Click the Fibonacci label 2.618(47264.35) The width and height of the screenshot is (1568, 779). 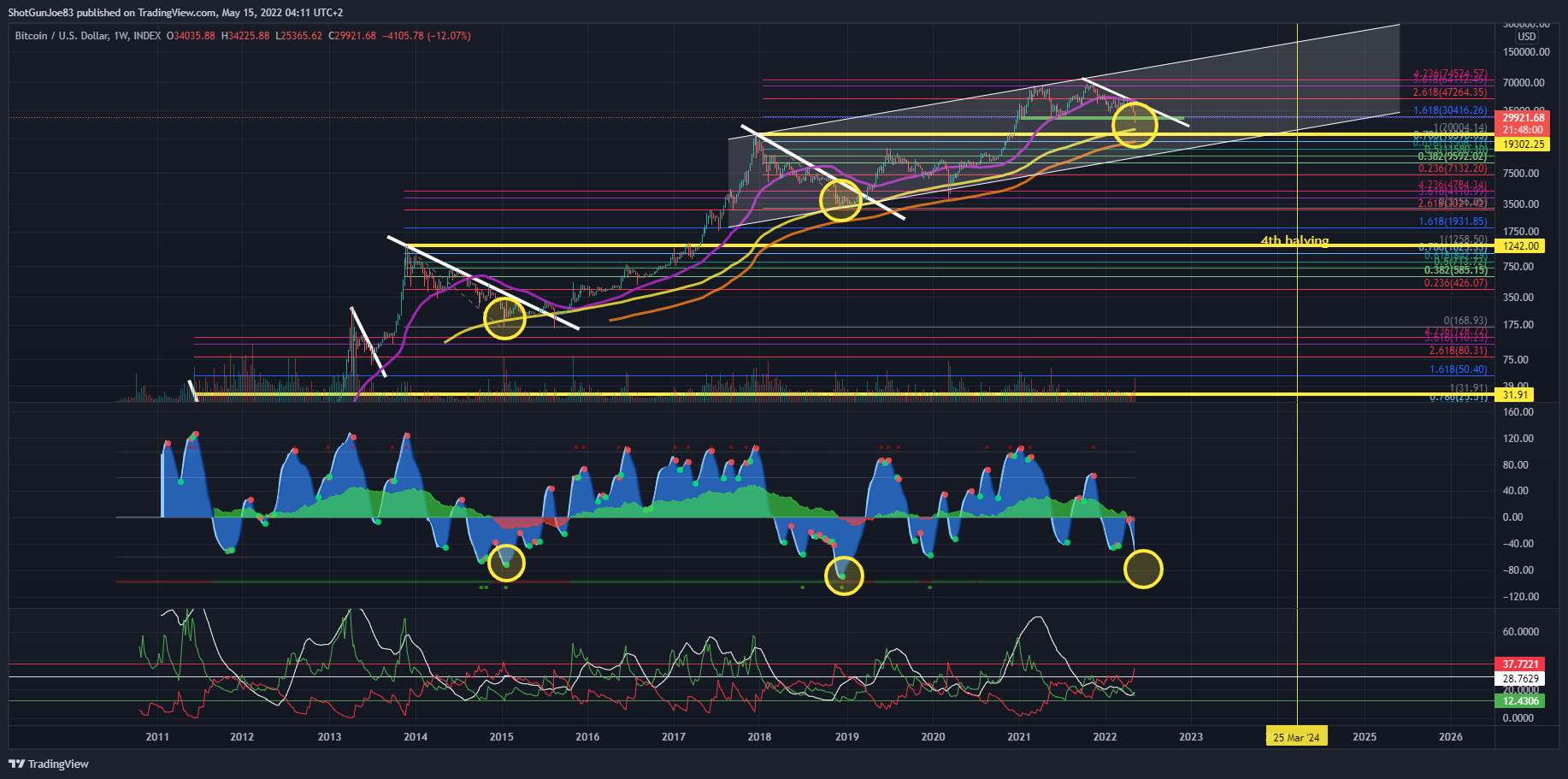(x=1450, y=92)
